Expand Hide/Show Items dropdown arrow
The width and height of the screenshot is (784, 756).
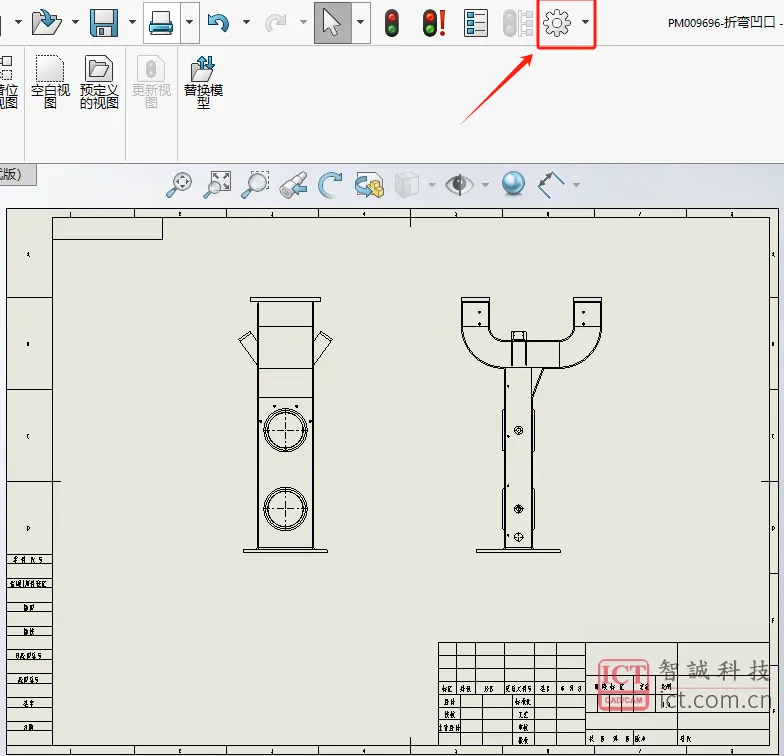click(485, 185)
